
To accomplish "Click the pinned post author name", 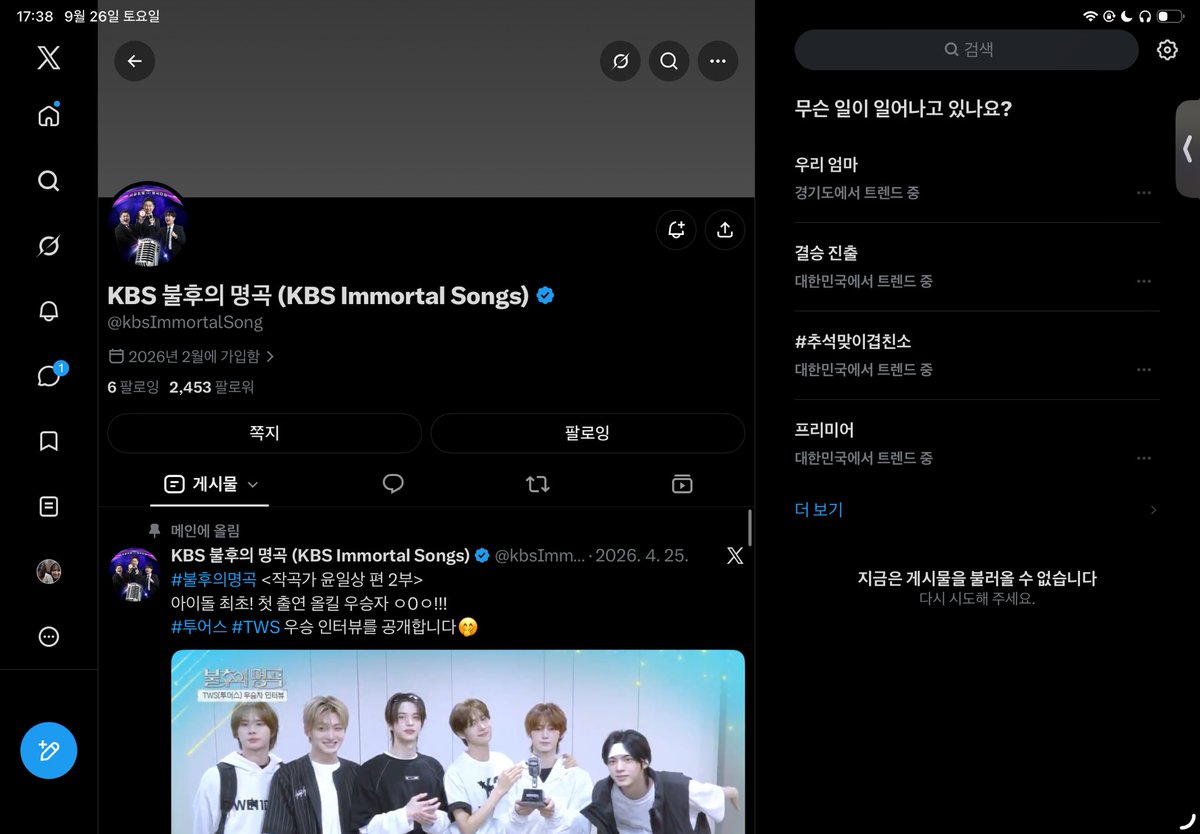I will click(x=320, y=556).
